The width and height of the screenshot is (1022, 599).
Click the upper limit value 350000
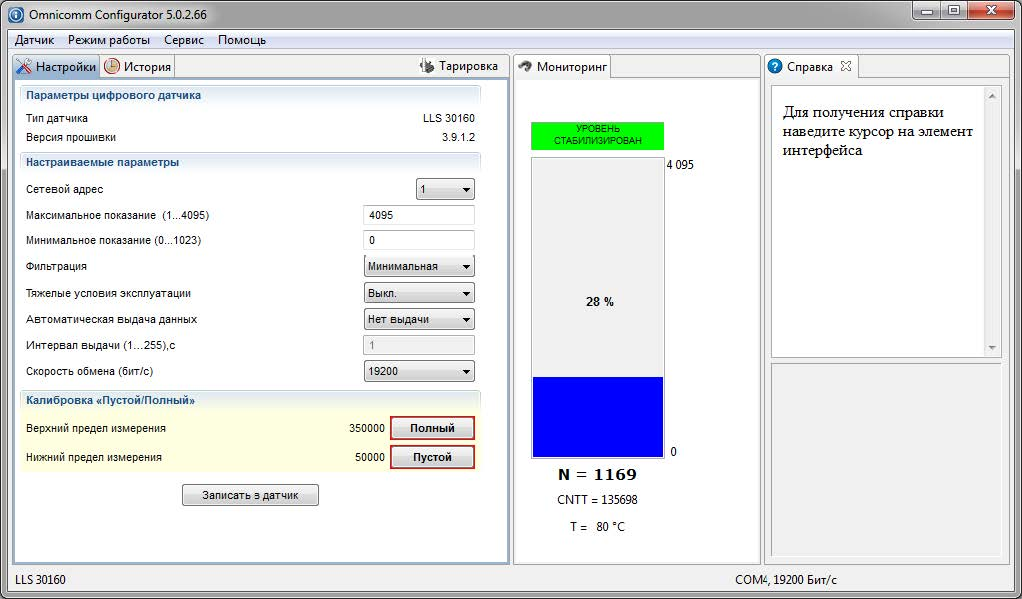[x=367, y=428]
